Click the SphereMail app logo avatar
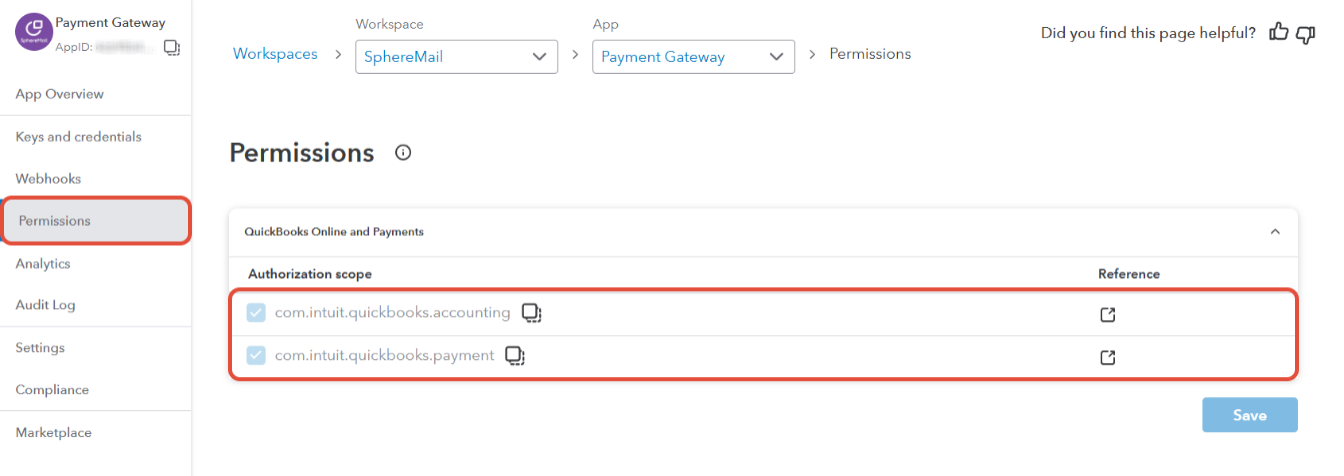 33,33
